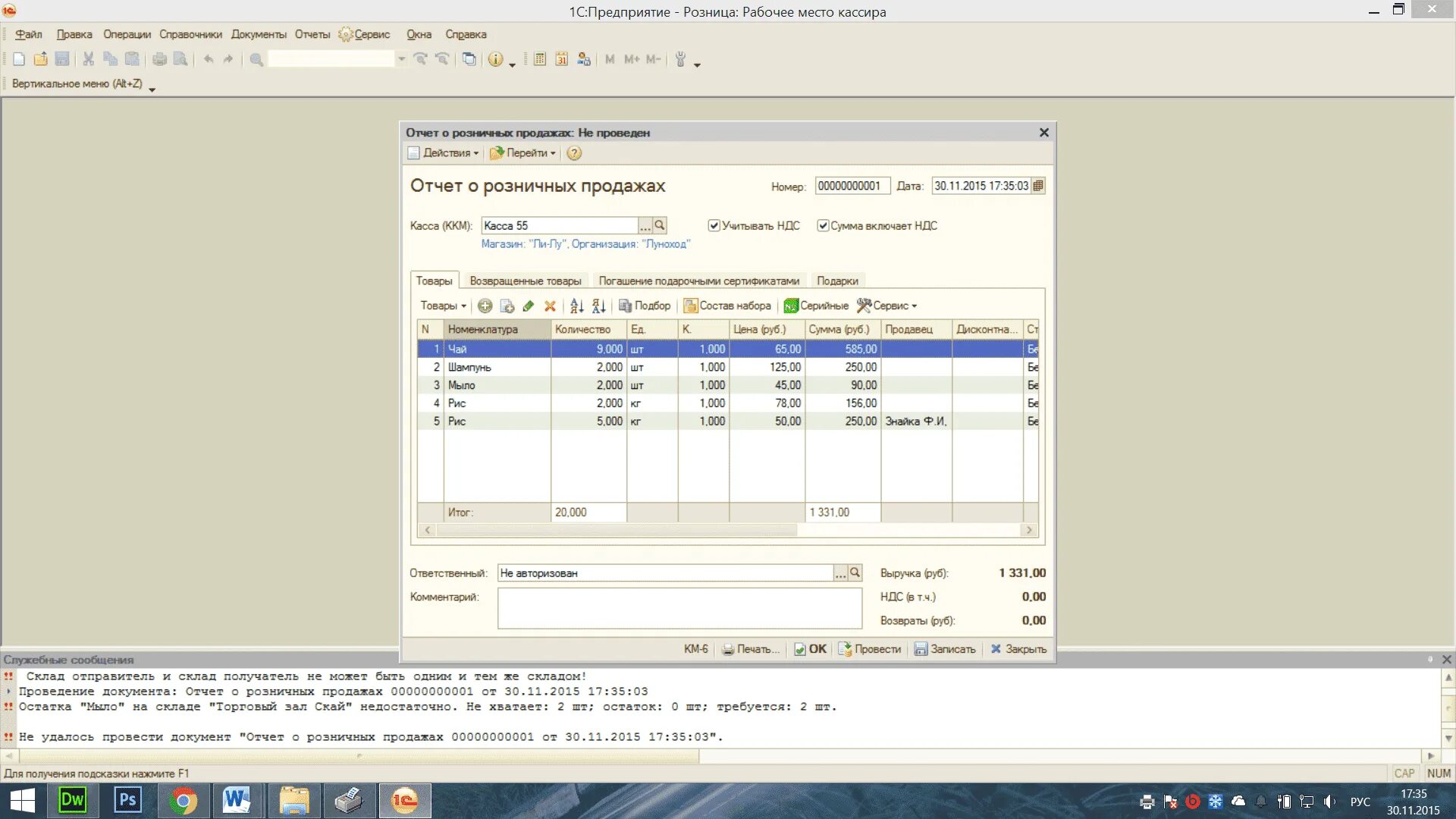This screenshot has width=1456, height=819.
Task: Open calculator icon in main toolbar
Action: (539, 59)
